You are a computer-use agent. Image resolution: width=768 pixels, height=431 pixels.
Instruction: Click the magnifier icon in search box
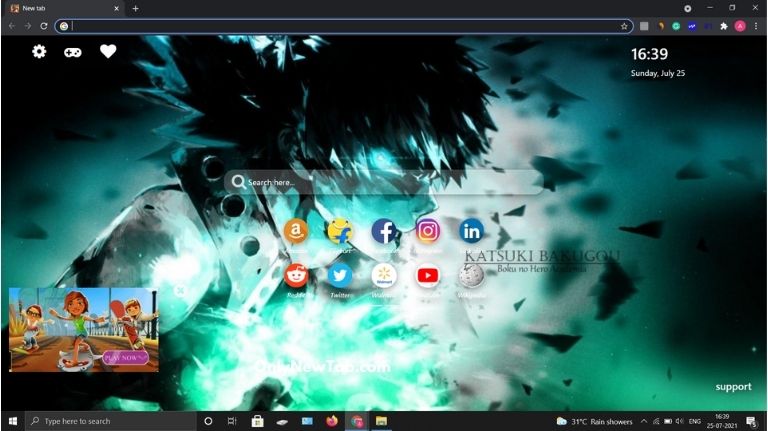pos(239,182)
